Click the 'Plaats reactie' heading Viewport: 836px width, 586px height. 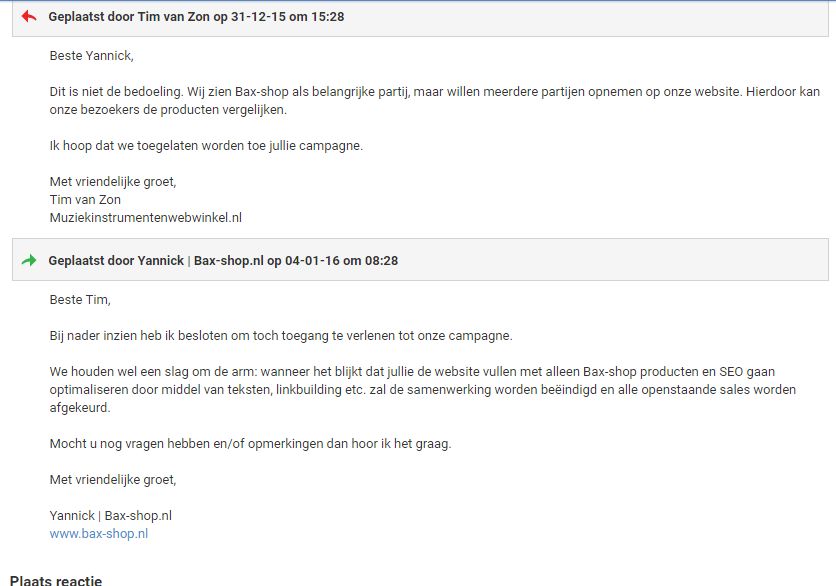(x=56, y=580)
